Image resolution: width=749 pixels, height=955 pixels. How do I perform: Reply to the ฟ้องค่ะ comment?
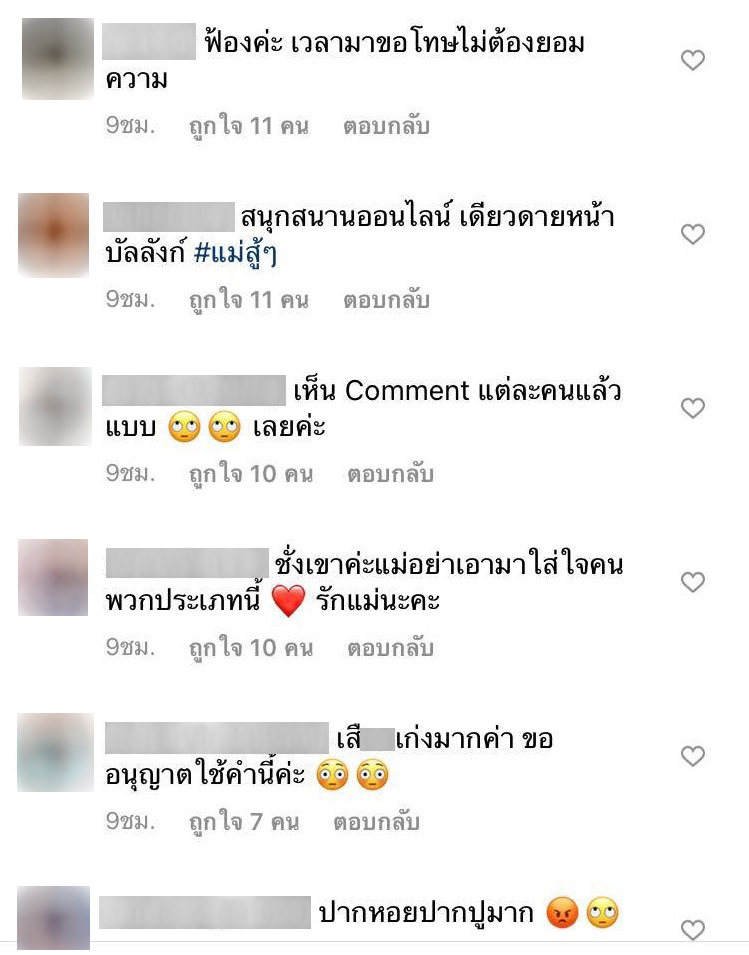point(386,126)
